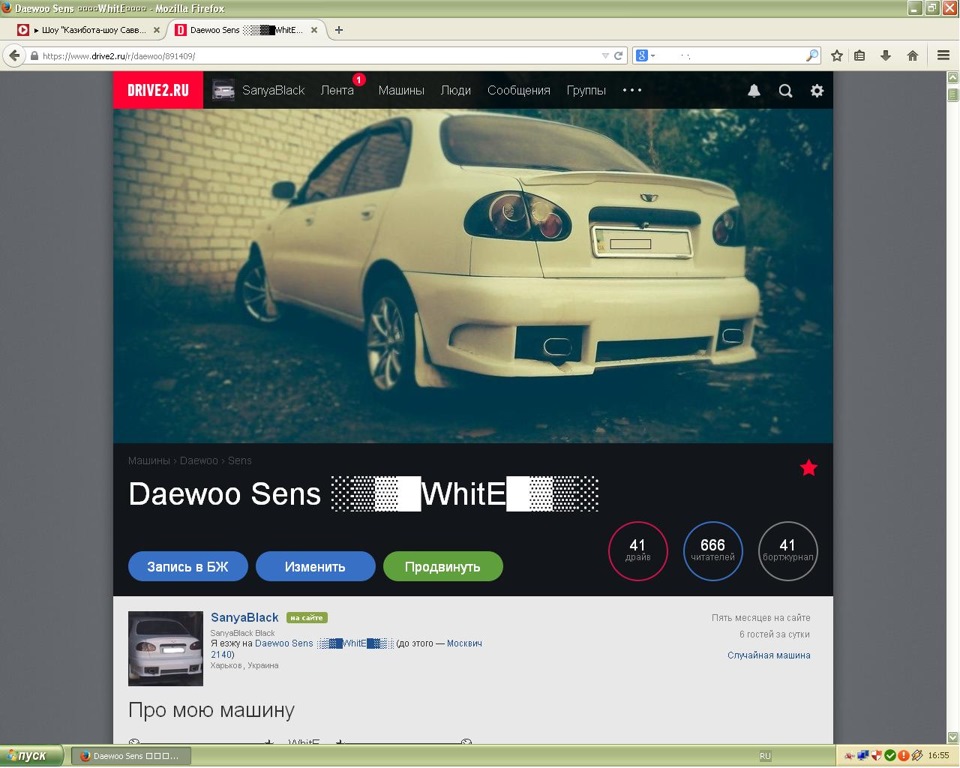Click the green Продвинуть button
Viewport: 960px width, 768px height.
click(x=443, y=567)
